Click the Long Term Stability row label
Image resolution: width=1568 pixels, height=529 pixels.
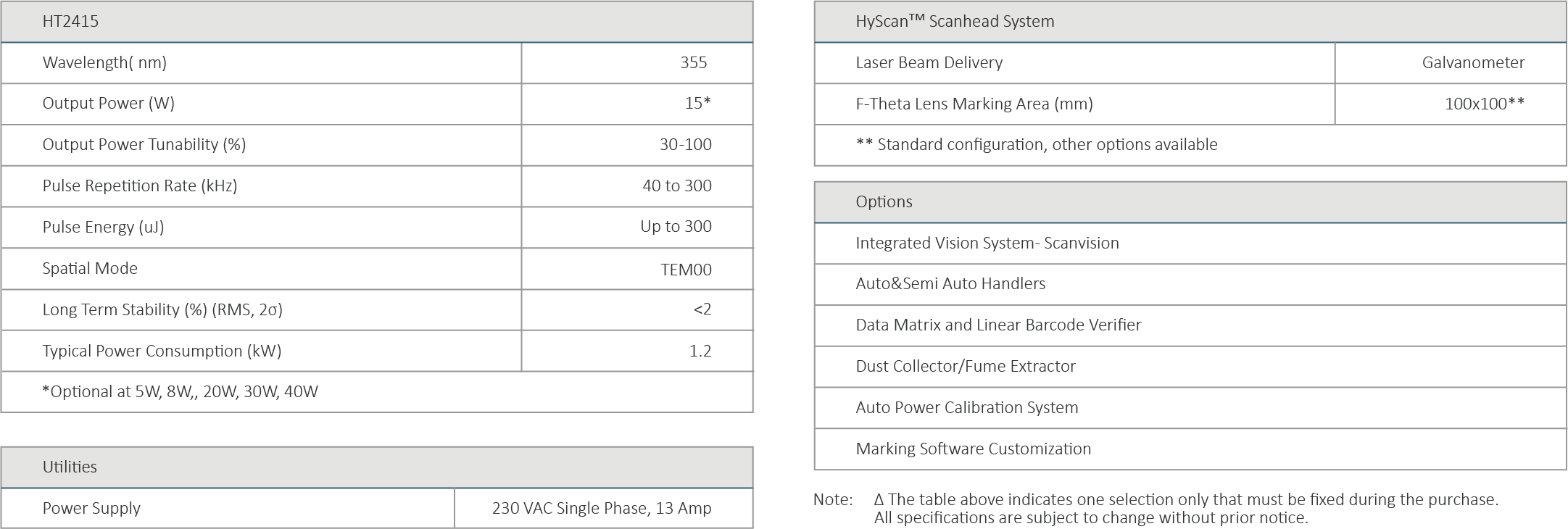point(162,310)
